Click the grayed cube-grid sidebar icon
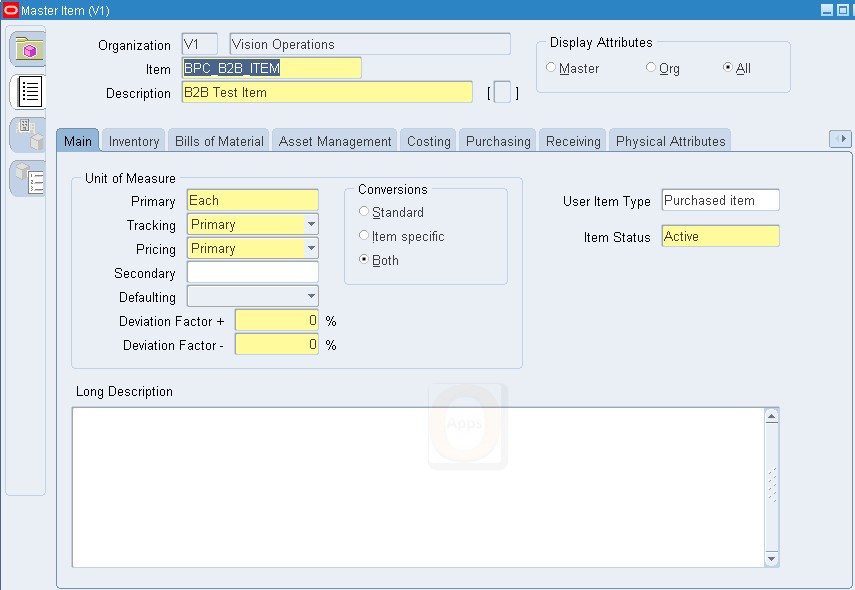The image size is (855, 590). click(27, 135)
